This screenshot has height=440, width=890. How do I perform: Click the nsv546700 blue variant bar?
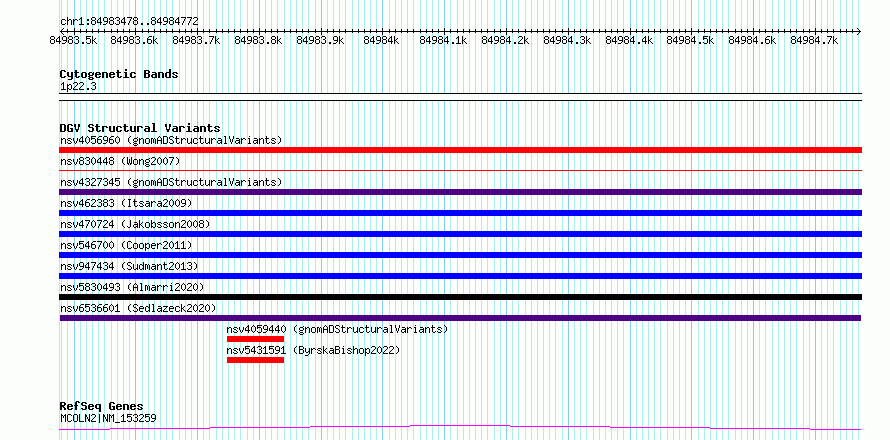click(x=460, y=255)
